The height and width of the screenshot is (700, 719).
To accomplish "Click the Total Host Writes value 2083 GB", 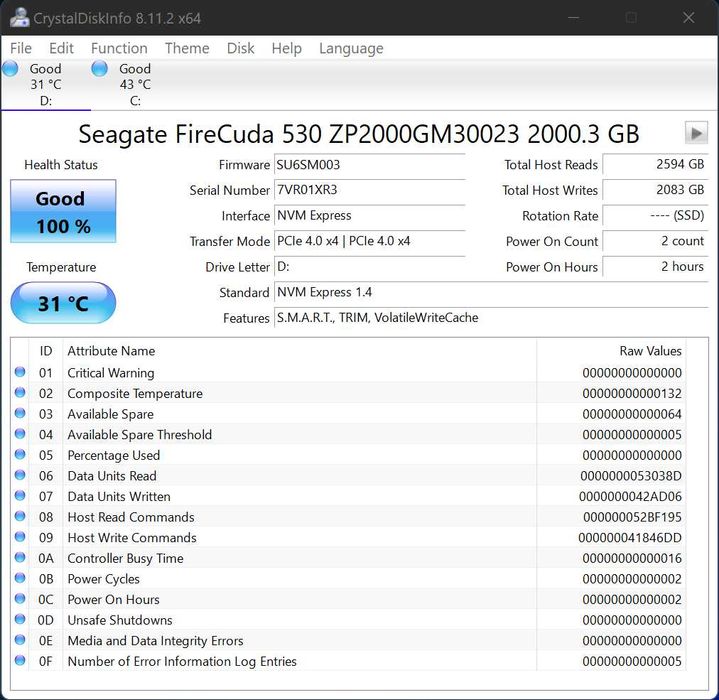I will click(655, 190).
